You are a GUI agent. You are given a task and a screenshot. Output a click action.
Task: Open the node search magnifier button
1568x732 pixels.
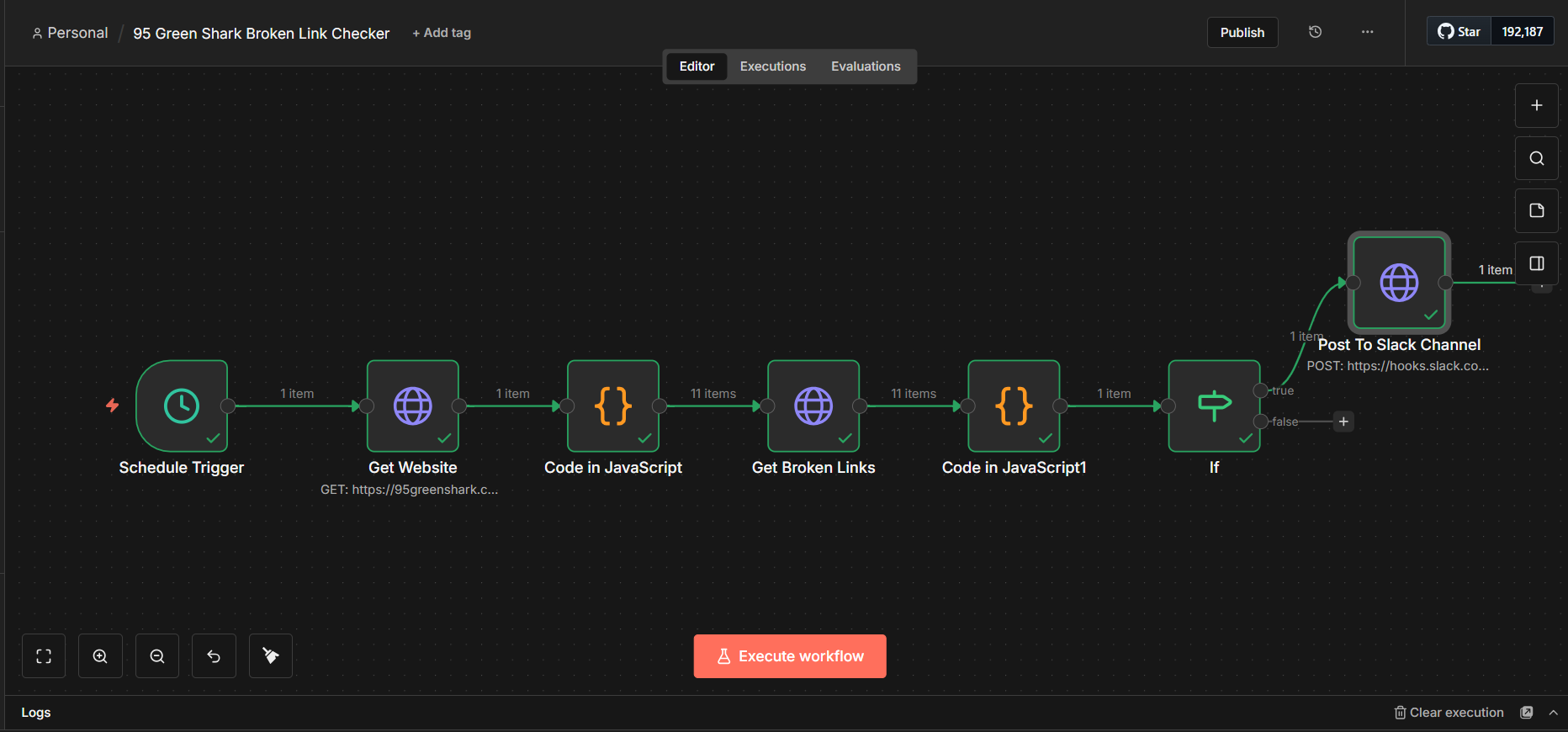pyautogui.click(x=1536, y=158)
